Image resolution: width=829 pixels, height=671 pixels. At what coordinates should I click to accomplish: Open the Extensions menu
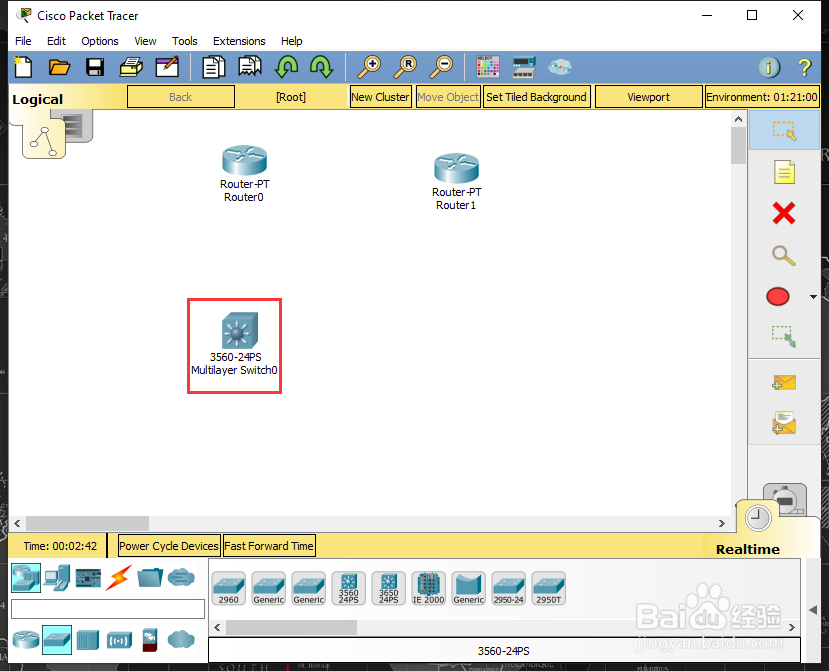(x=239, y=41)
